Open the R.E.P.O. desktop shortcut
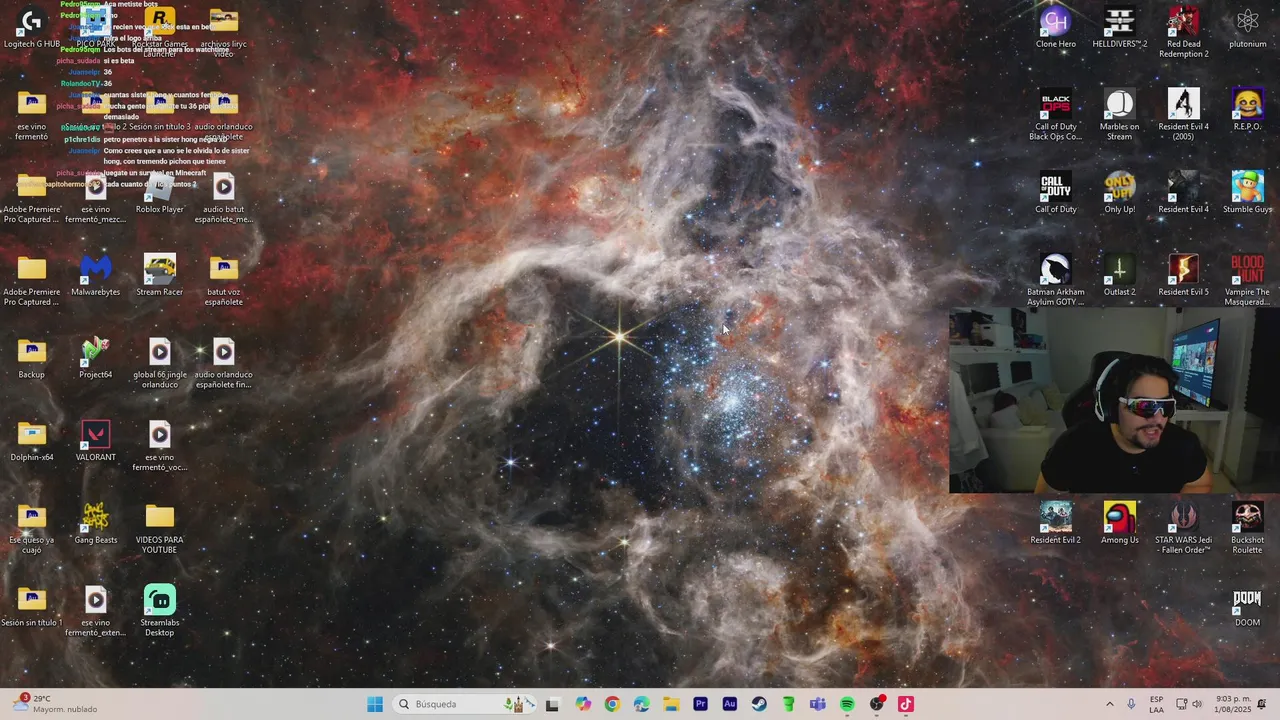 click(1248, 111)
